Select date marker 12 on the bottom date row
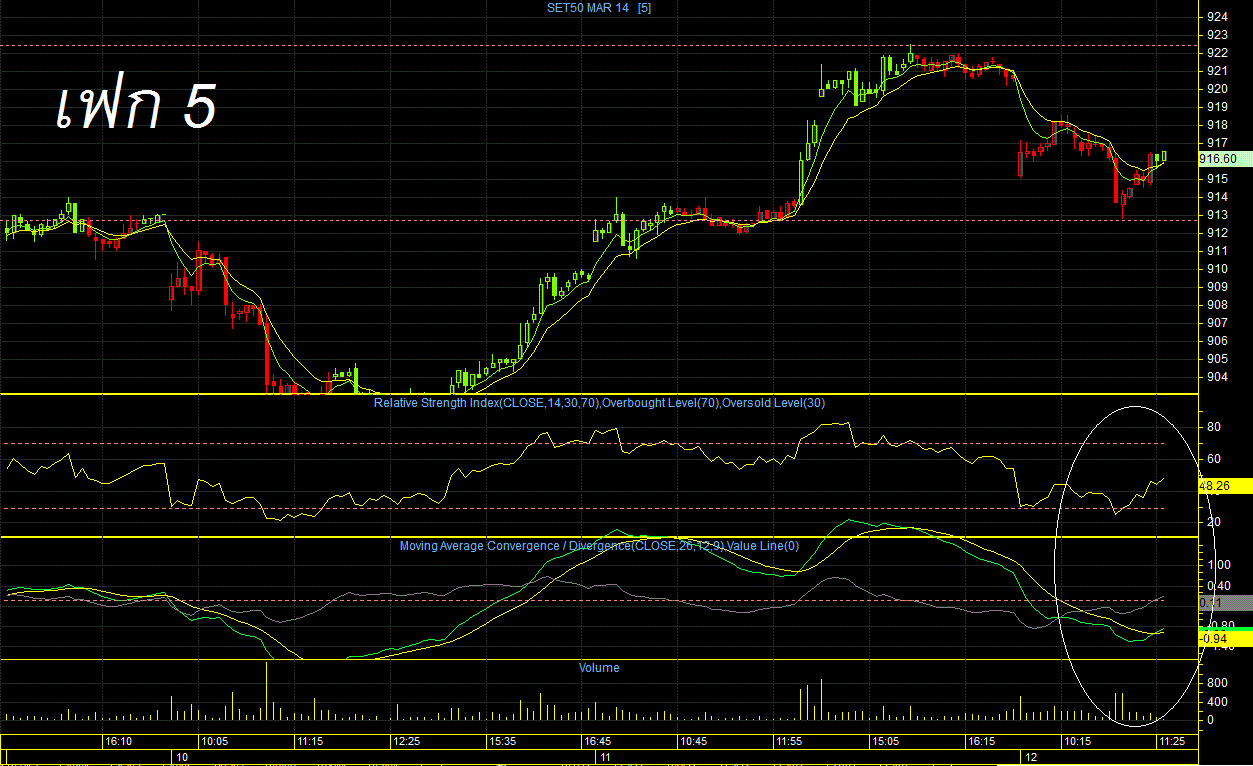 (x=1032, y=758)
